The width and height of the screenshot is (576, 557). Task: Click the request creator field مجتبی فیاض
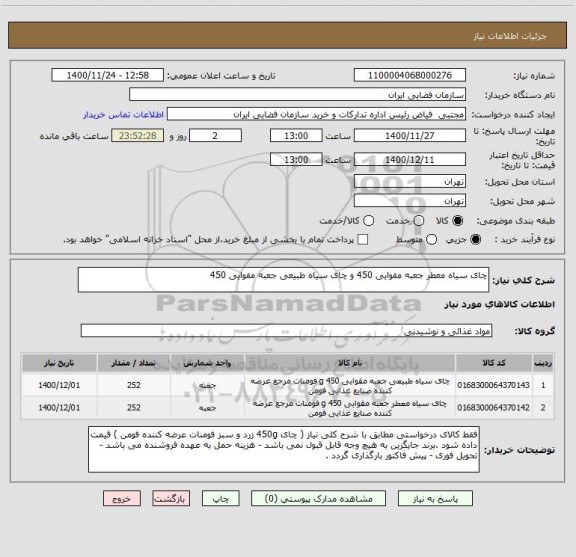(316, 114)
